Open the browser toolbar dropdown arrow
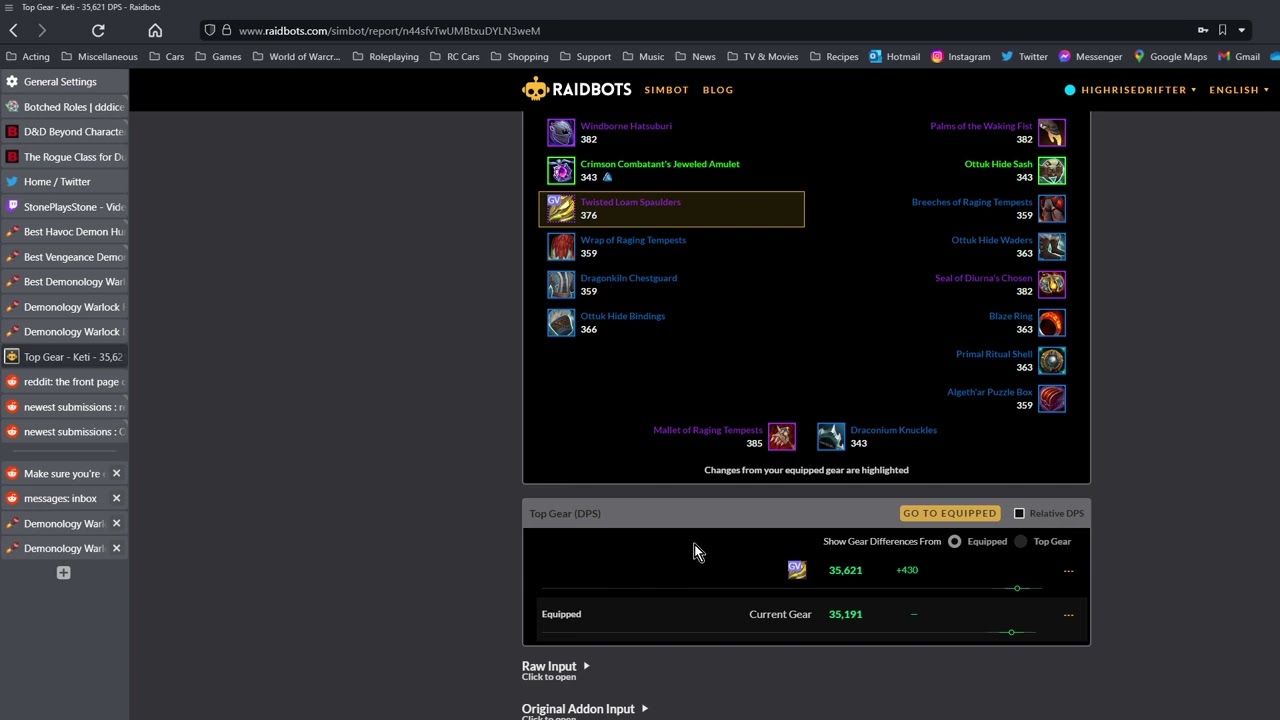The width and height of the screenshot is (1280, 720). tap(1242, 30)
